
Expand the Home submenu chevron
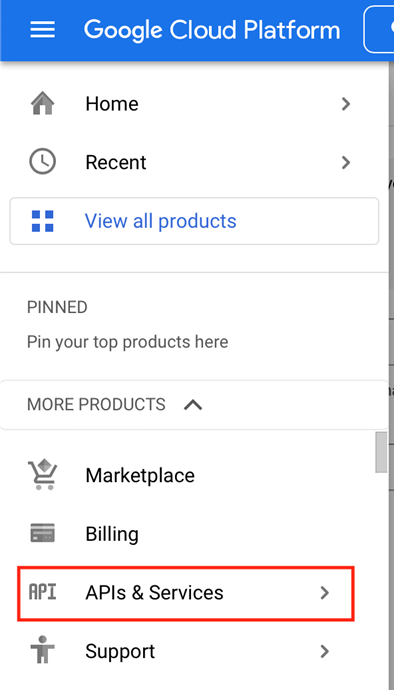click(x=346, y=104)
